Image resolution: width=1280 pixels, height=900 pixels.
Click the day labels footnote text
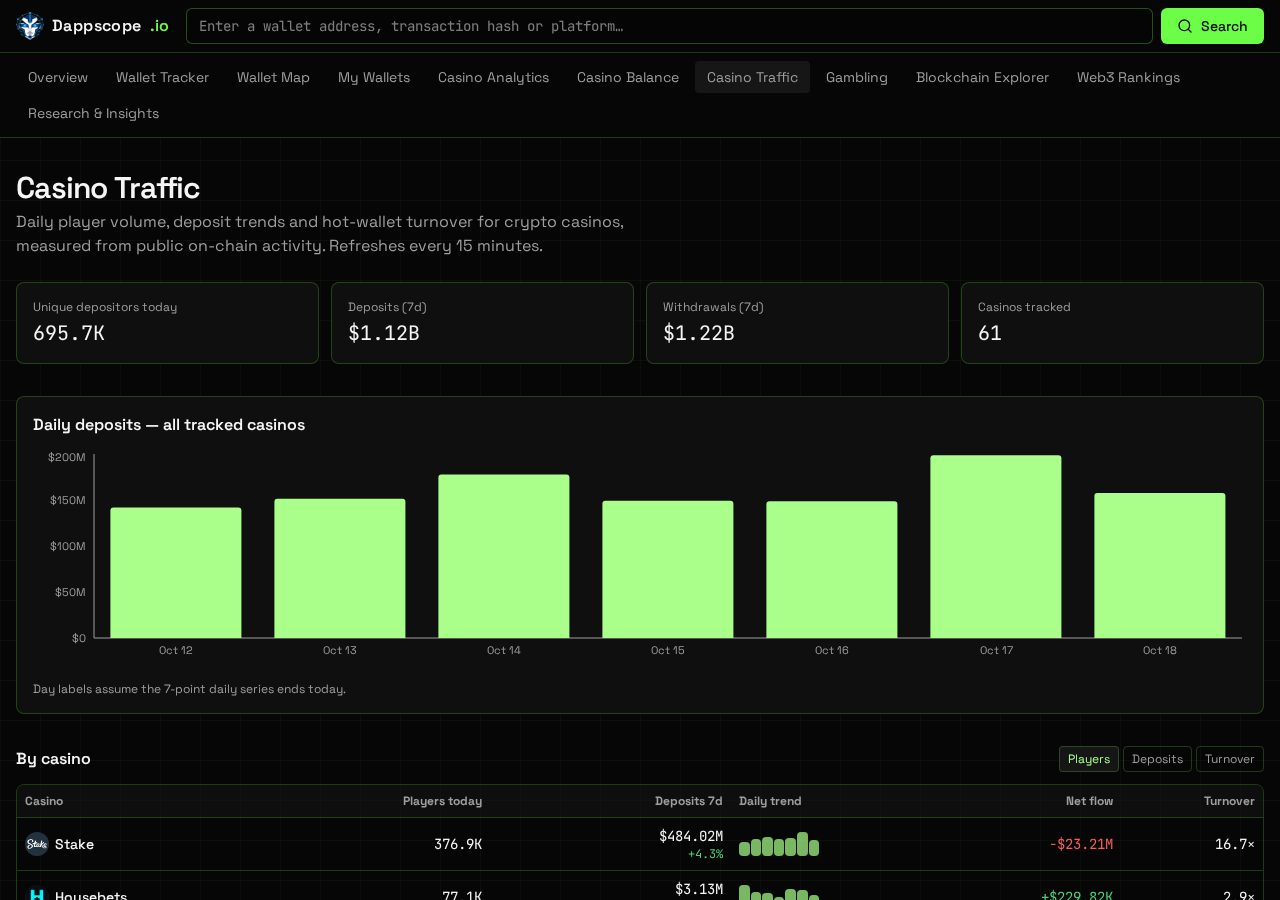189,689
